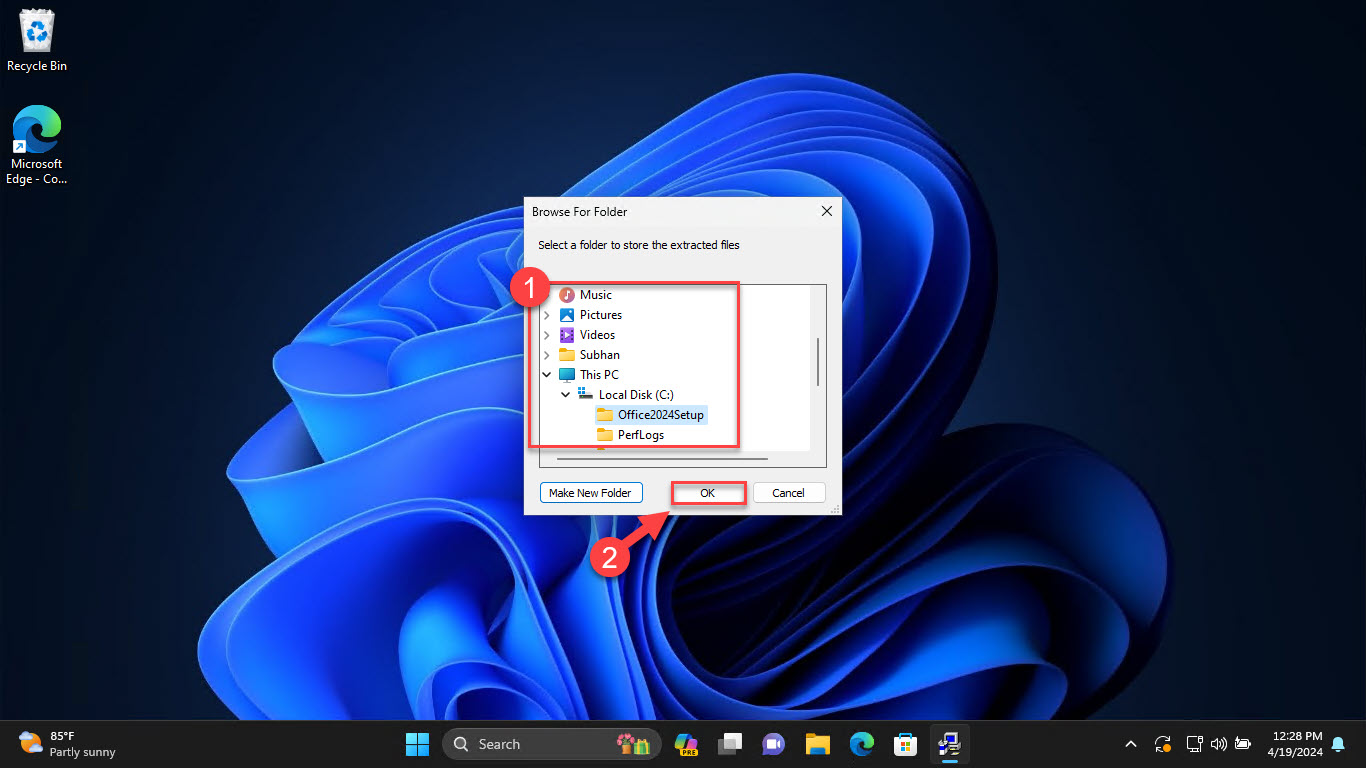
Task: Click the Office2024Setup folder icon
Action: coord(605,414)
